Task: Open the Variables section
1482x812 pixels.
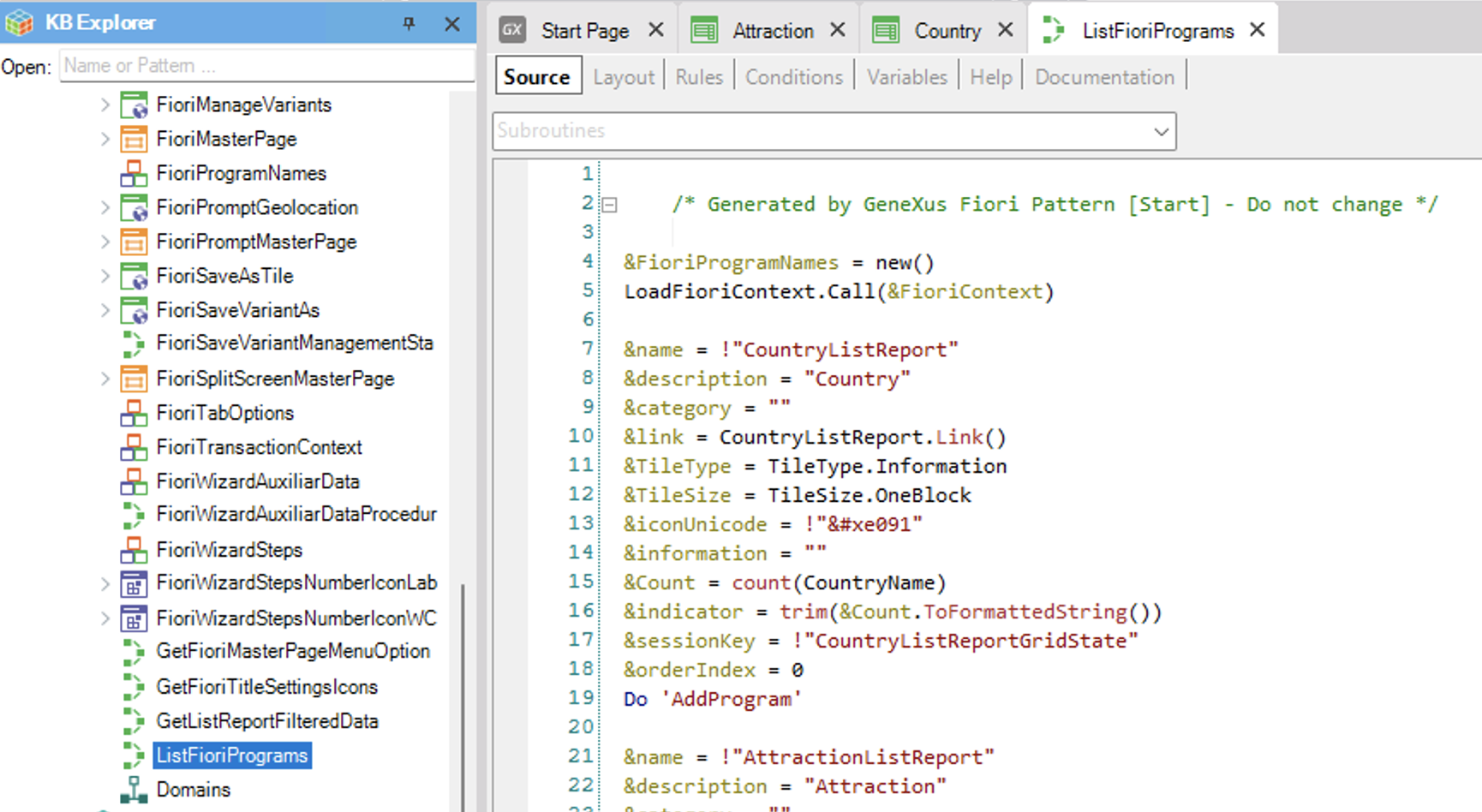Action: [907, 77]
